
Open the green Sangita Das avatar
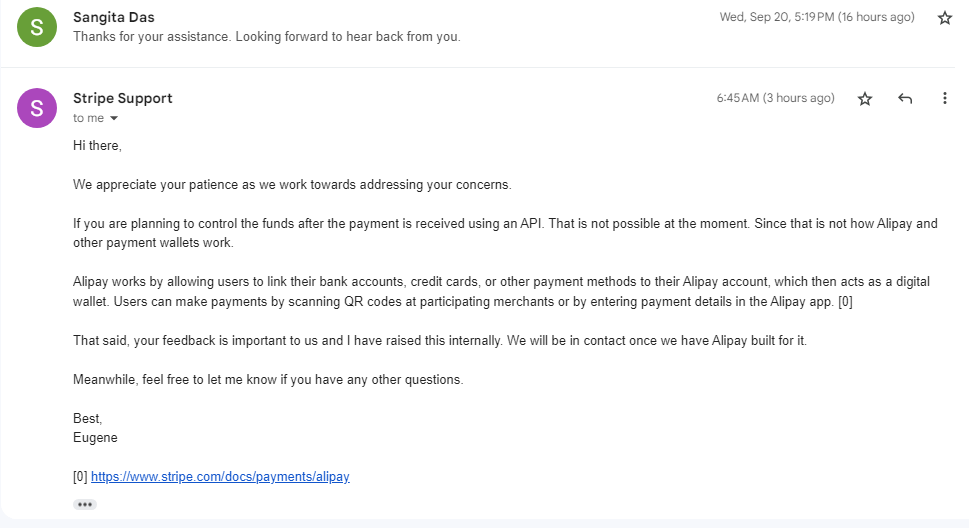(x=36, y=27)
